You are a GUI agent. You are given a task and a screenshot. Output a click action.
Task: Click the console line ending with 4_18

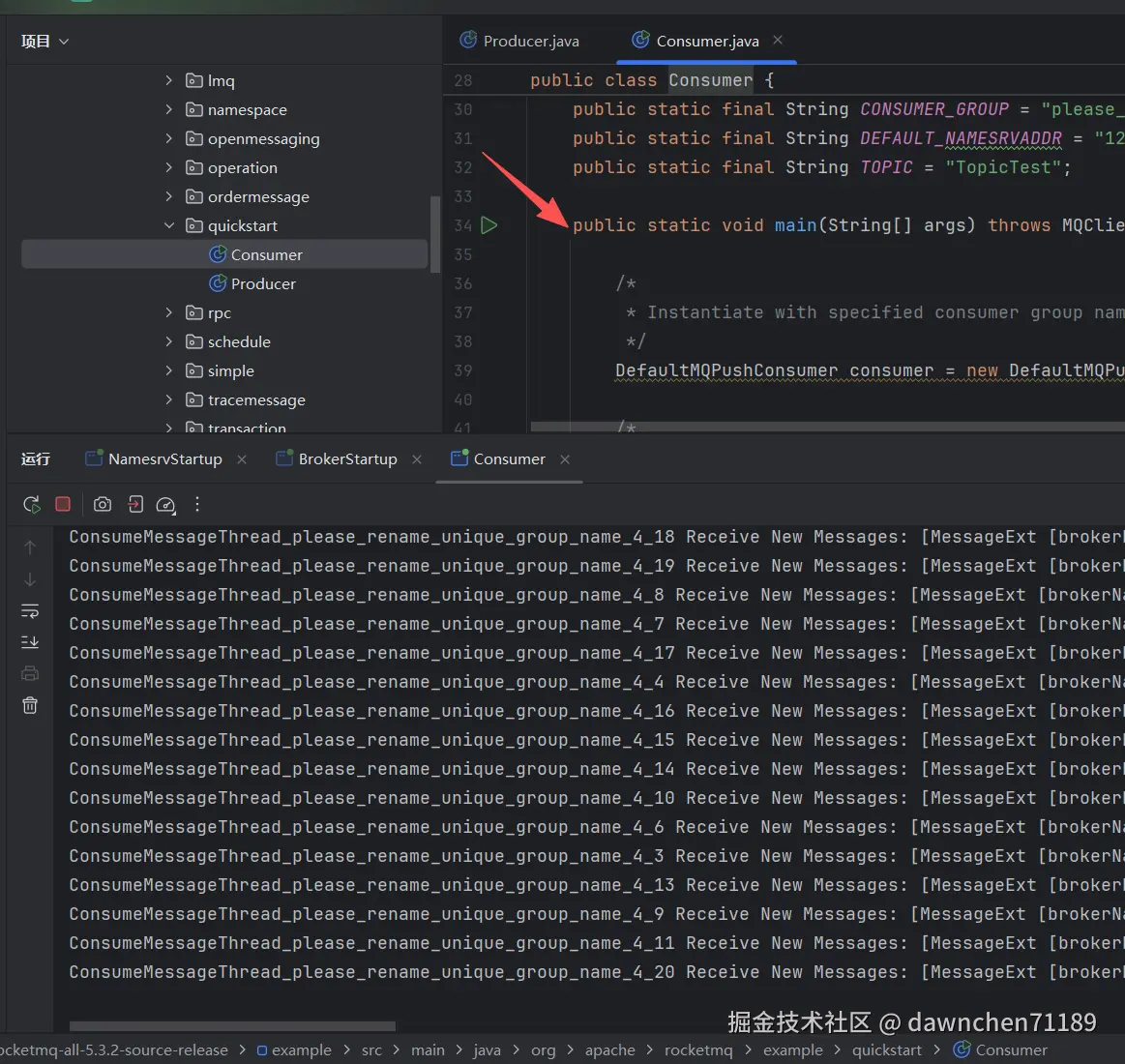coord(596,537)
